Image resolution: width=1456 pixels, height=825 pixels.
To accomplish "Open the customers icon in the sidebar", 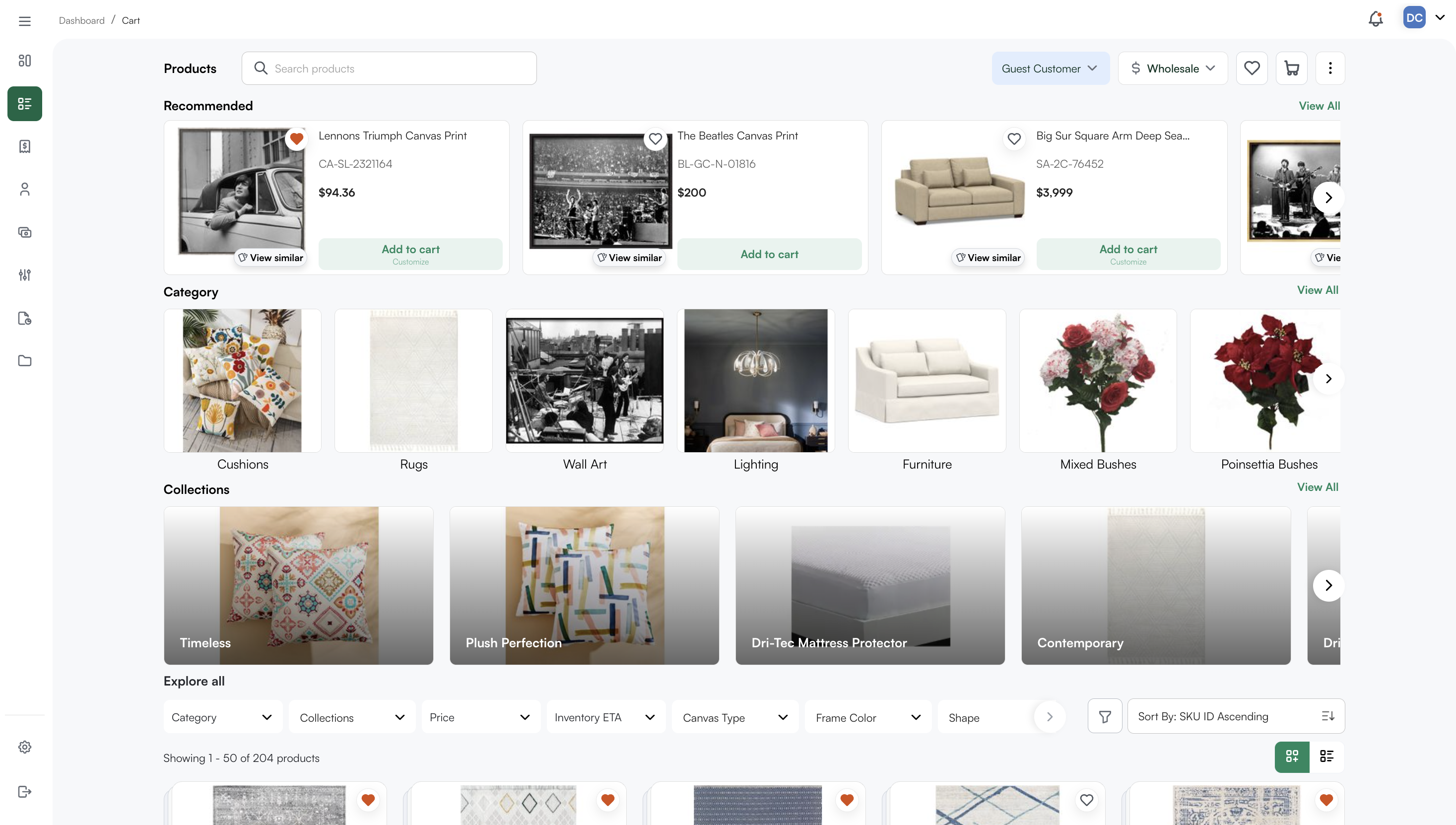I will tap(24, 189).
